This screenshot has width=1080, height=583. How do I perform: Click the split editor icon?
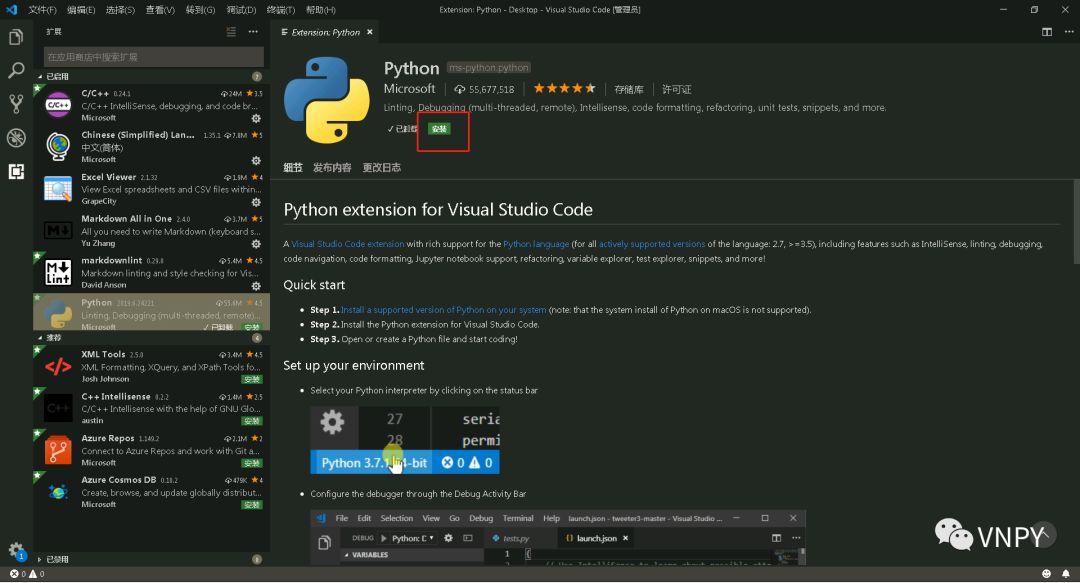[x=1047, y=32]
